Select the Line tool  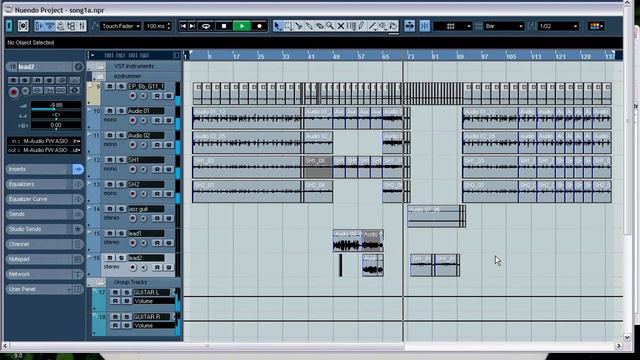[372, 26]
